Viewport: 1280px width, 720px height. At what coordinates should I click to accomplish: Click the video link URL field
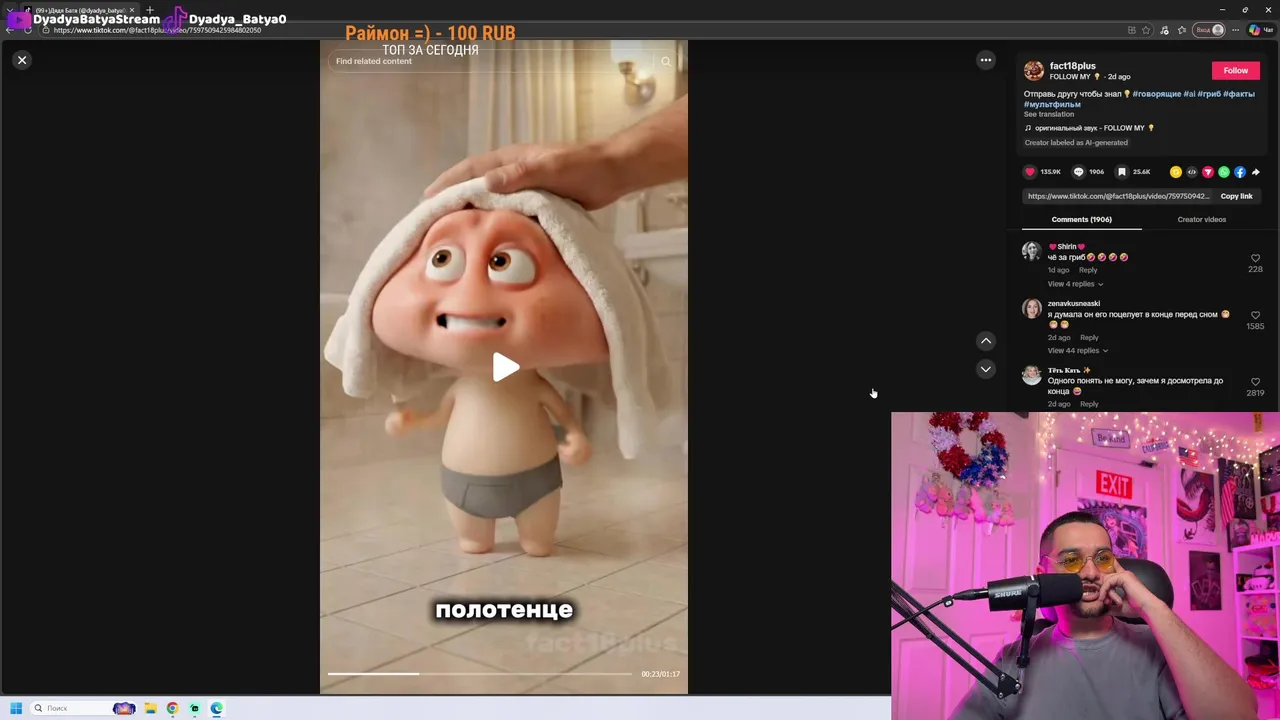click(1118, 196)
